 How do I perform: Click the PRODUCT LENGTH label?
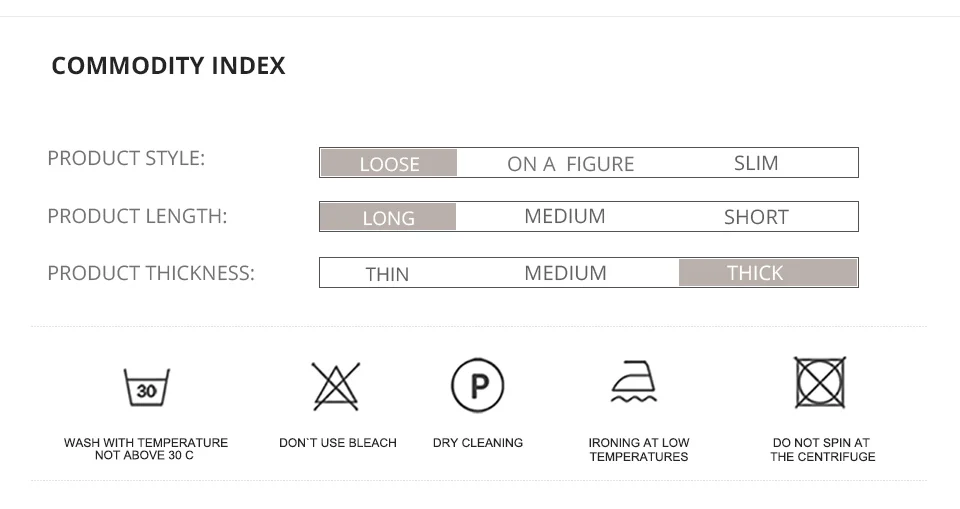pyautogui.click(x=137, y=216)
